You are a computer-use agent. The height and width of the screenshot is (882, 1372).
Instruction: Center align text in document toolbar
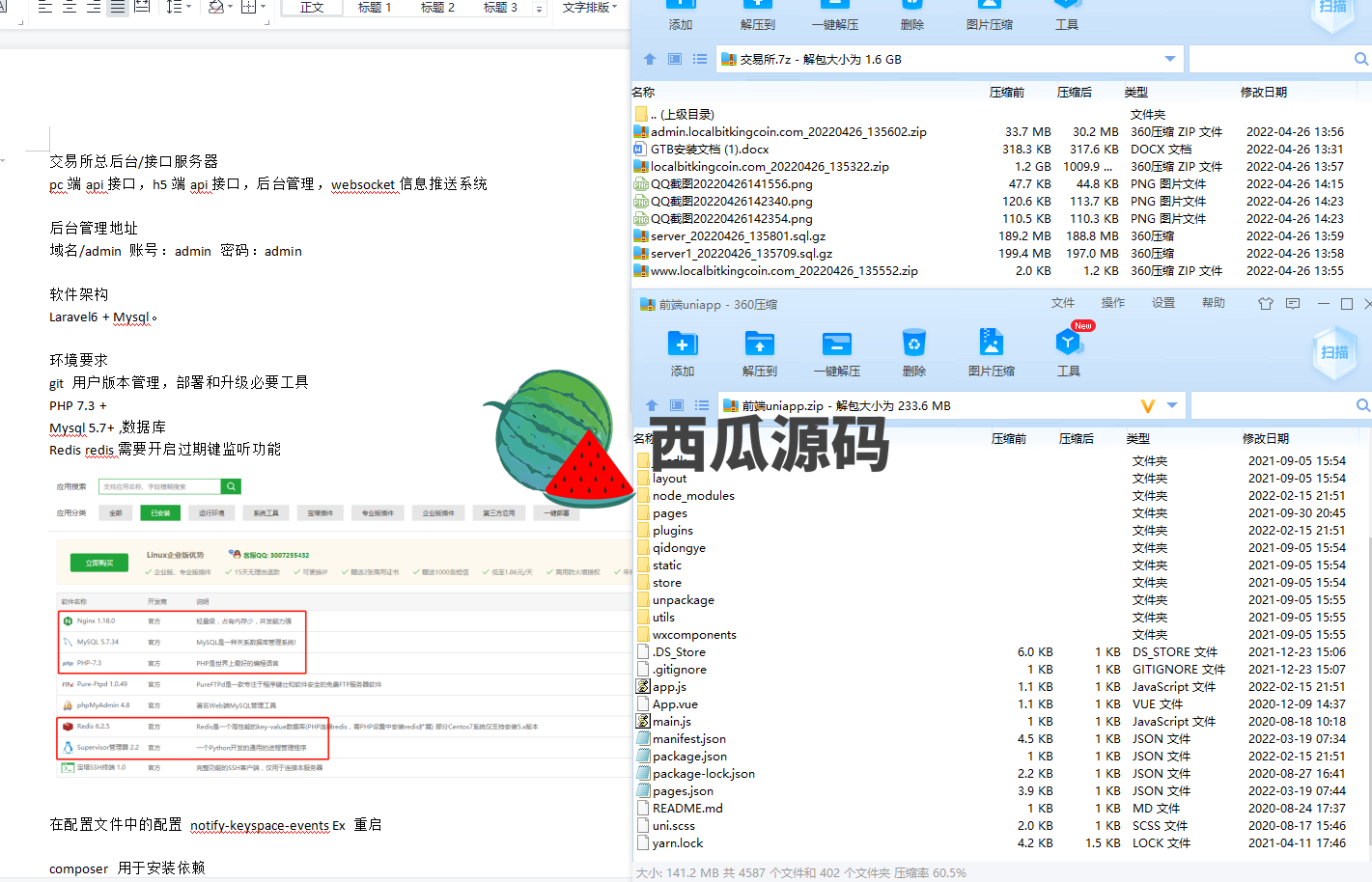[x=70, y=7]
